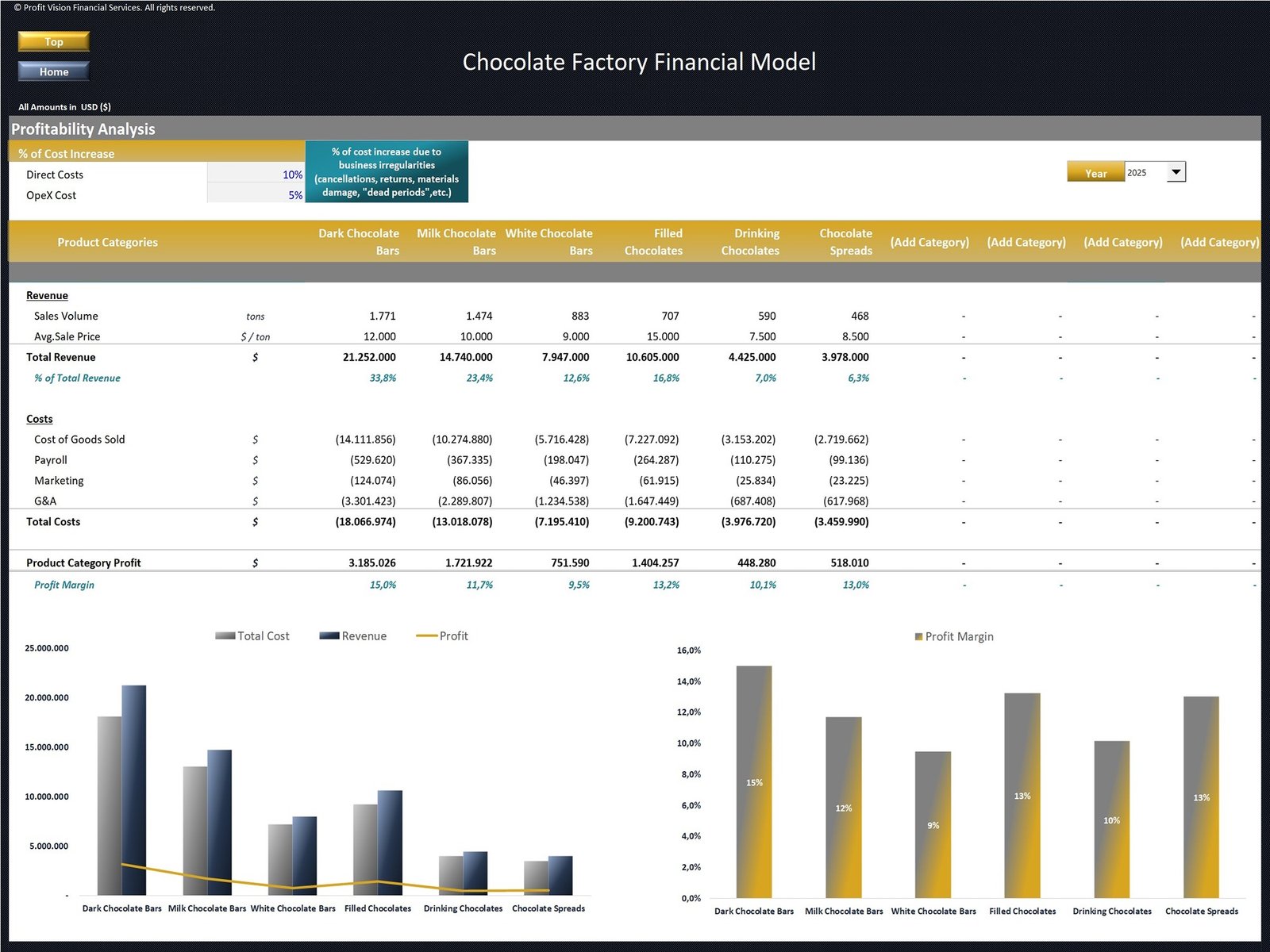Select the Dark Chocolate Bars column header
Image resolution: width=1270 pixels, height=952 pixels.
[x=359, y=242]
